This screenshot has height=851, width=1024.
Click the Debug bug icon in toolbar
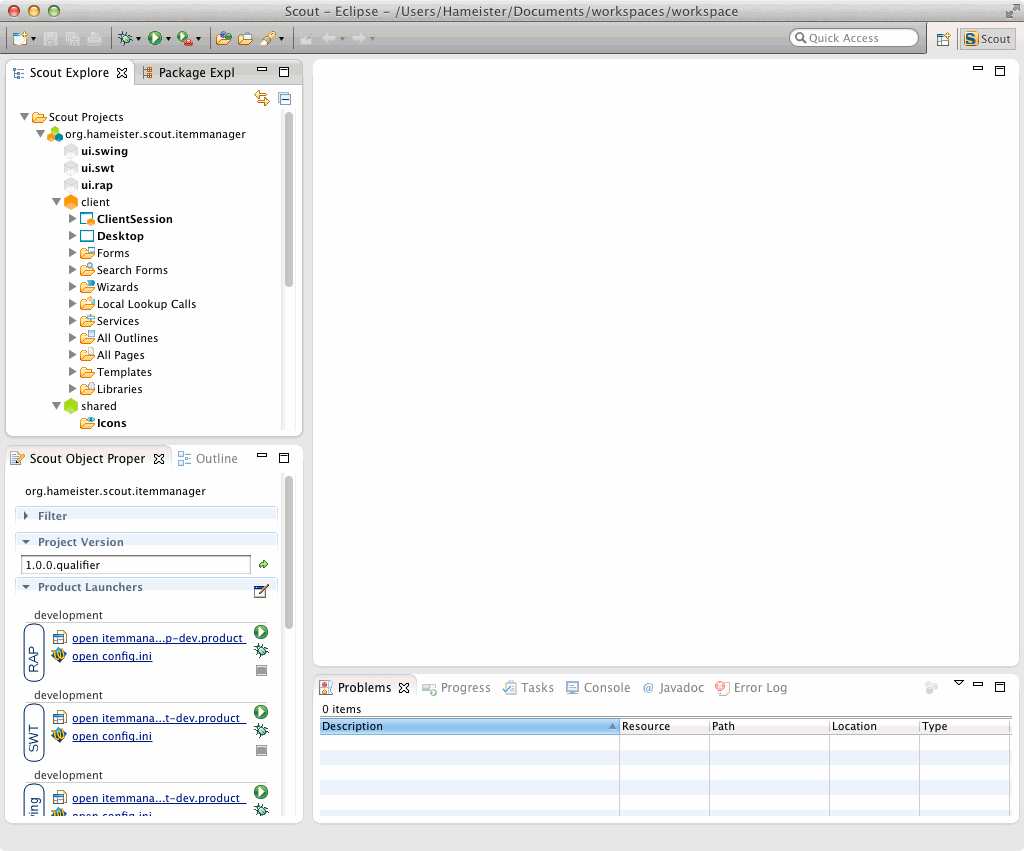point(124,38)
